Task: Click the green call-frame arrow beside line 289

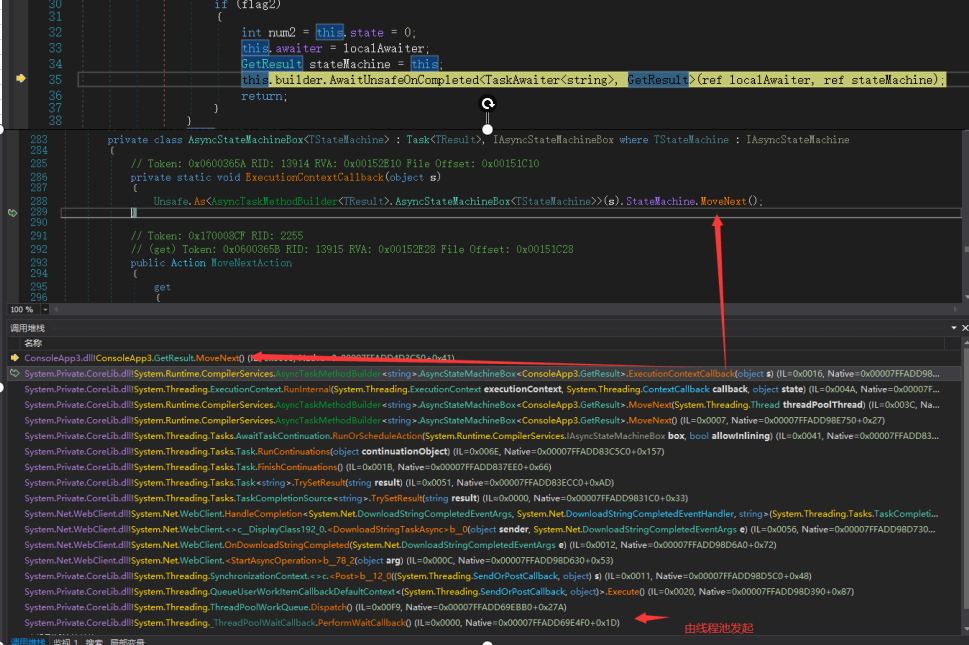Action: point(12,213)
